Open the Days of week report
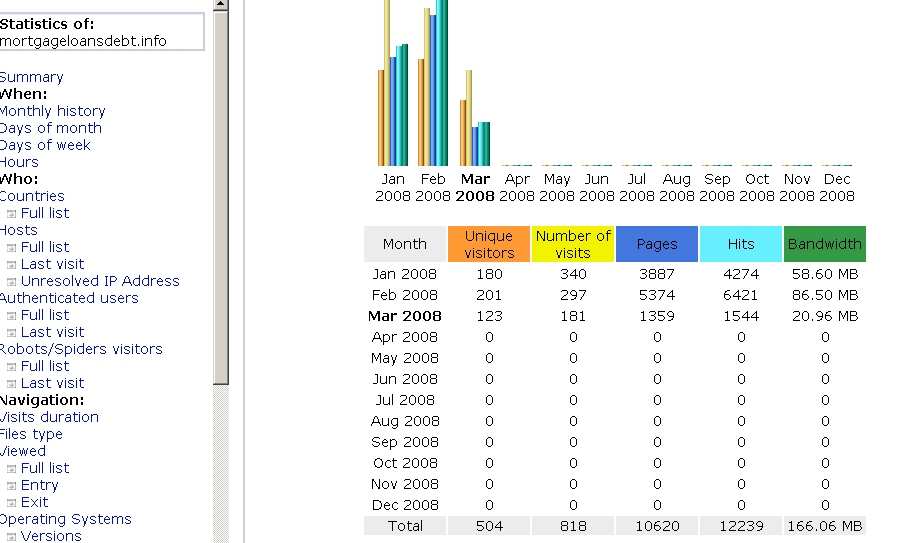The width and height of the screenshot is (920, 543). 45,145
